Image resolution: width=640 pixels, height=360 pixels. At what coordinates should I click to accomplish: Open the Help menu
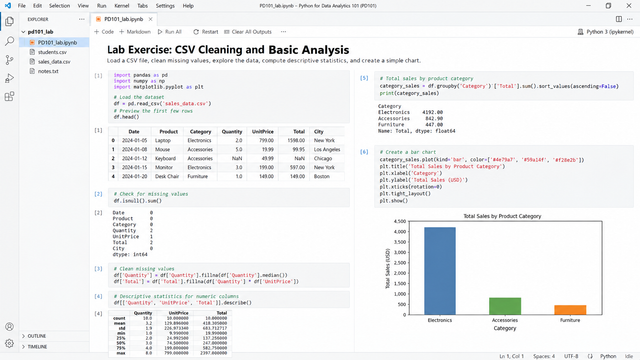tap(188, 6)
